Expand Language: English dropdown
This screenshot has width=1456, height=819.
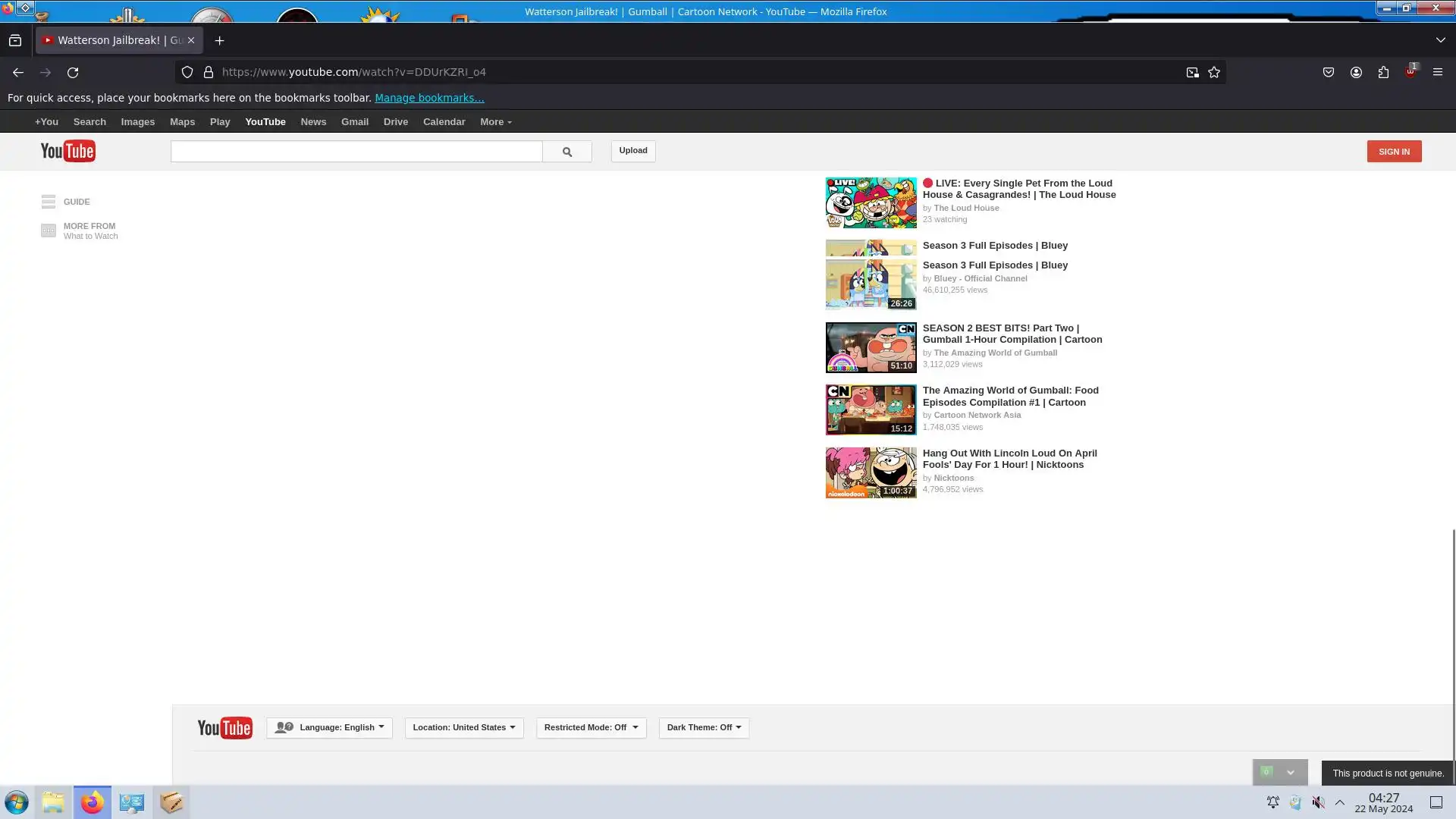pos(329,727)
